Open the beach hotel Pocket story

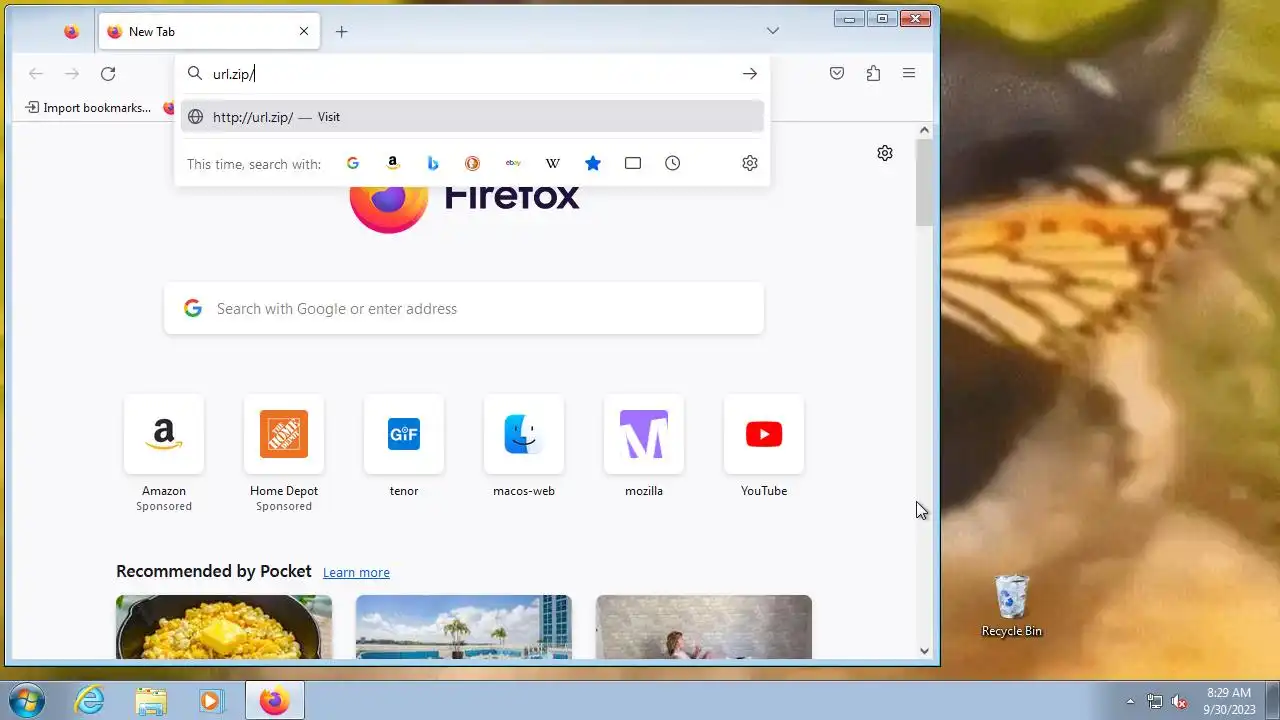click(464, 627)
